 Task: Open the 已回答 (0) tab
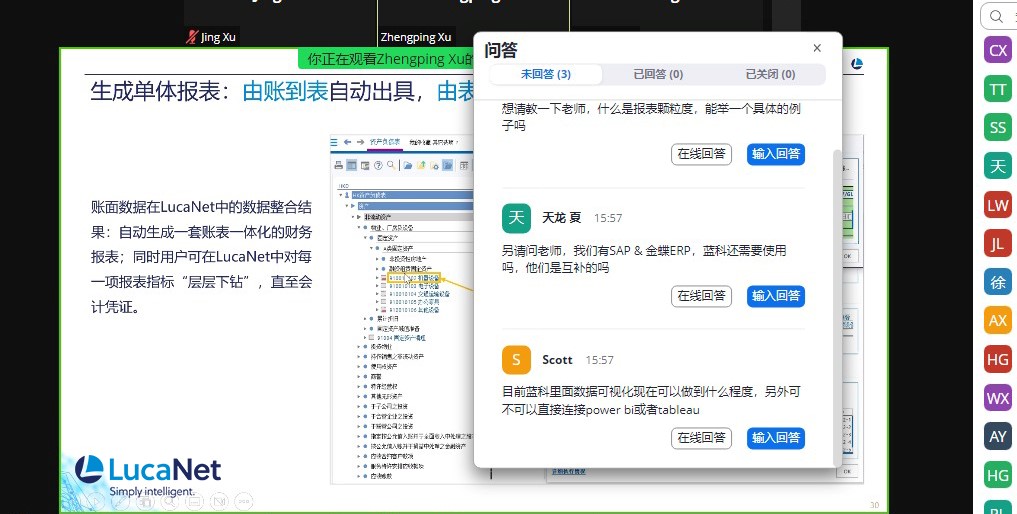point(658,74)
